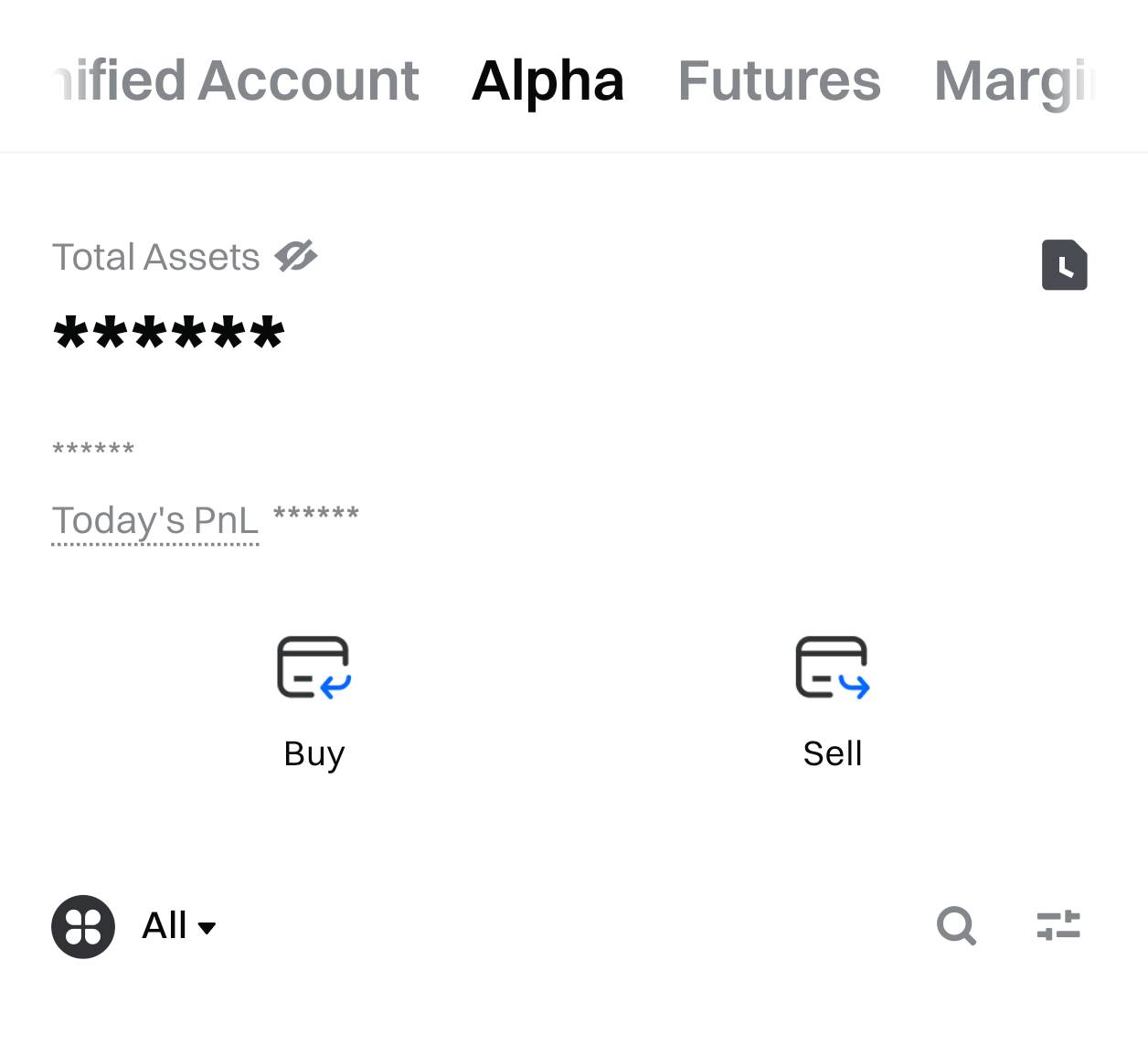The image size is (1148, 1056).
Task: Switch to the Futures tab
Action: click(779, 80)
